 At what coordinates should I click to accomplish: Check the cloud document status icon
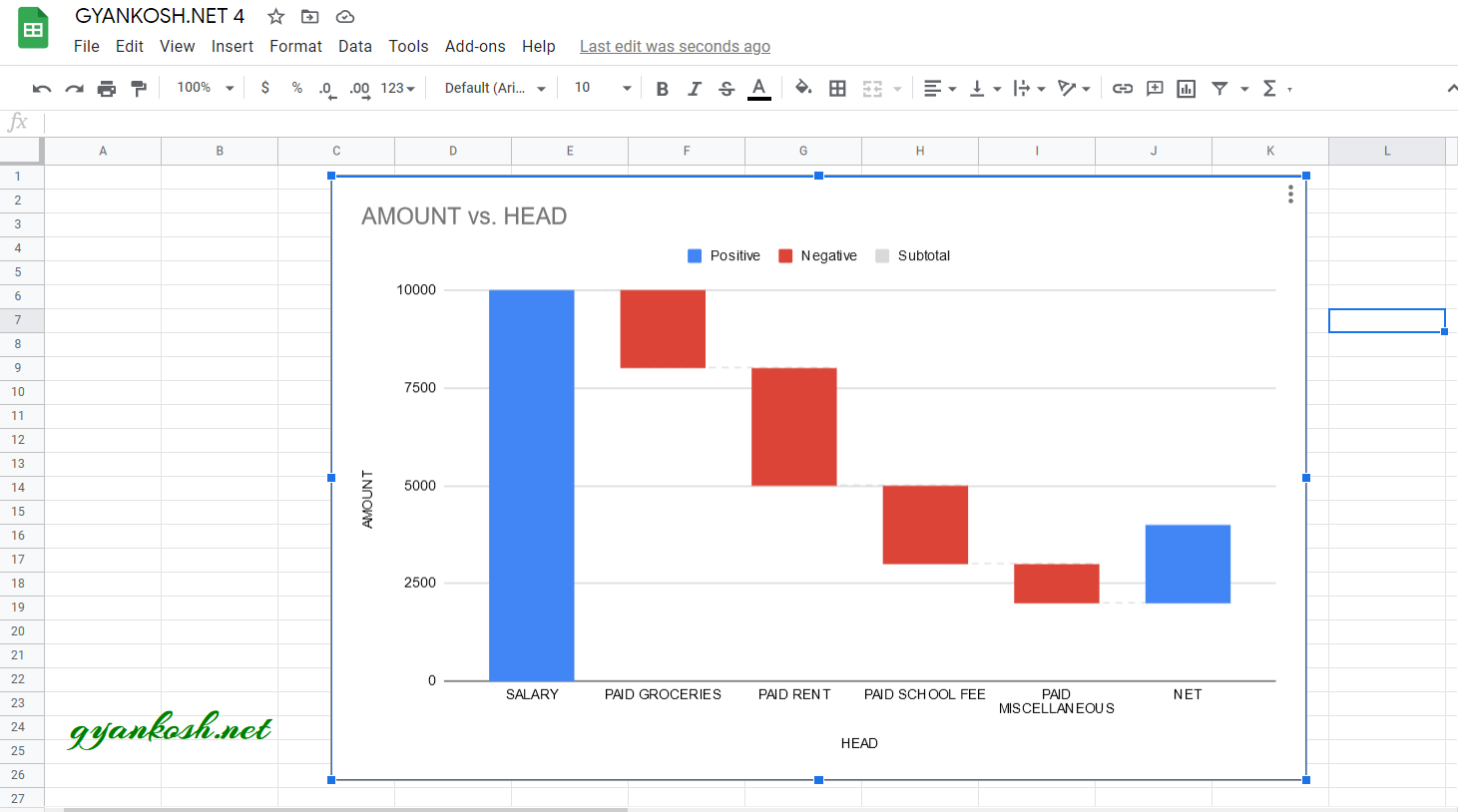click(344, 17)
